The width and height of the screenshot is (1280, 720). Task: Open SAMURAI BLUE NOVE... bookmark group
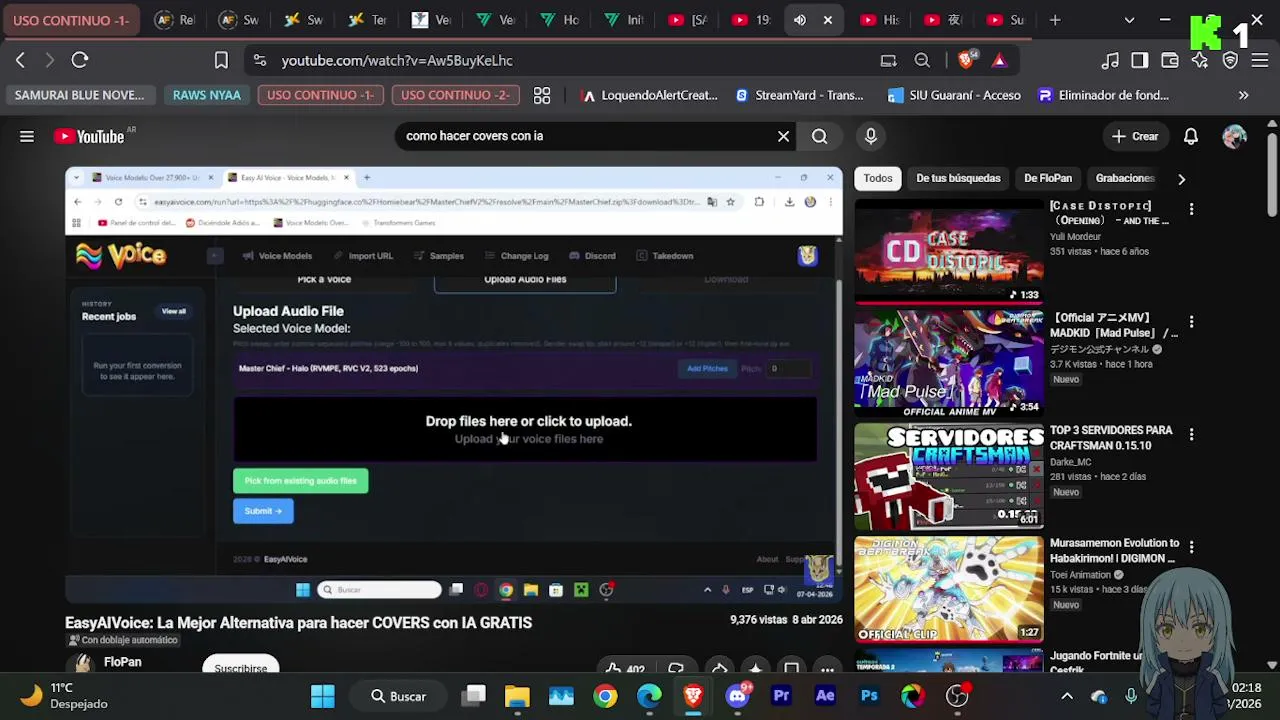coord(79,95)
